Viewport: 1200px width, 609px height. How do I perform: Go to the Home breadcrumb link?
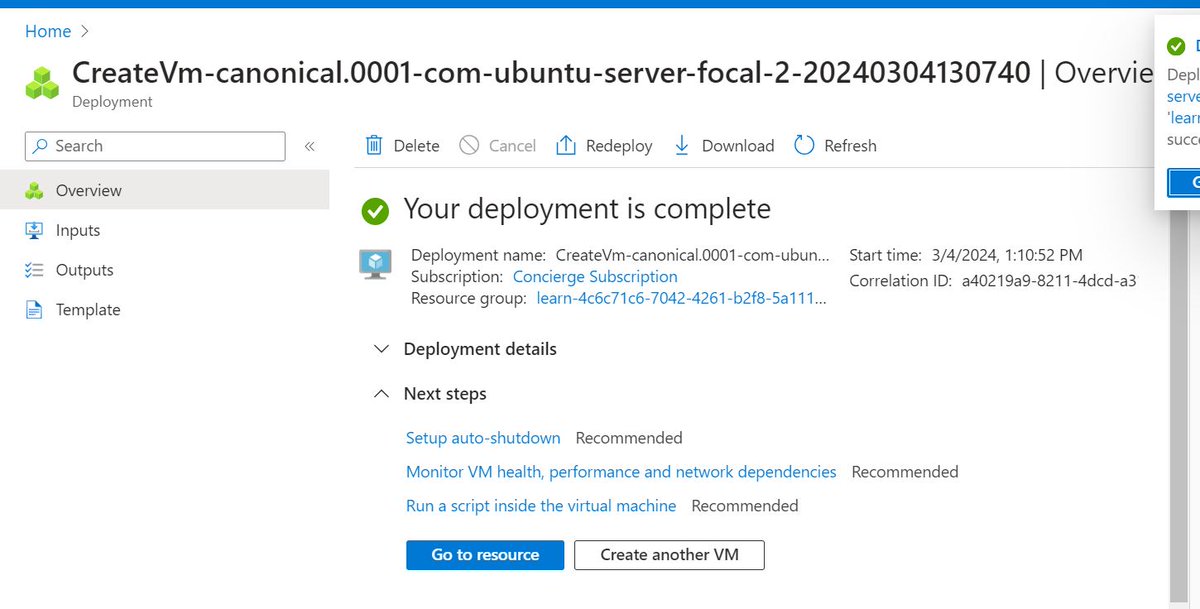(x=48, y=31)
